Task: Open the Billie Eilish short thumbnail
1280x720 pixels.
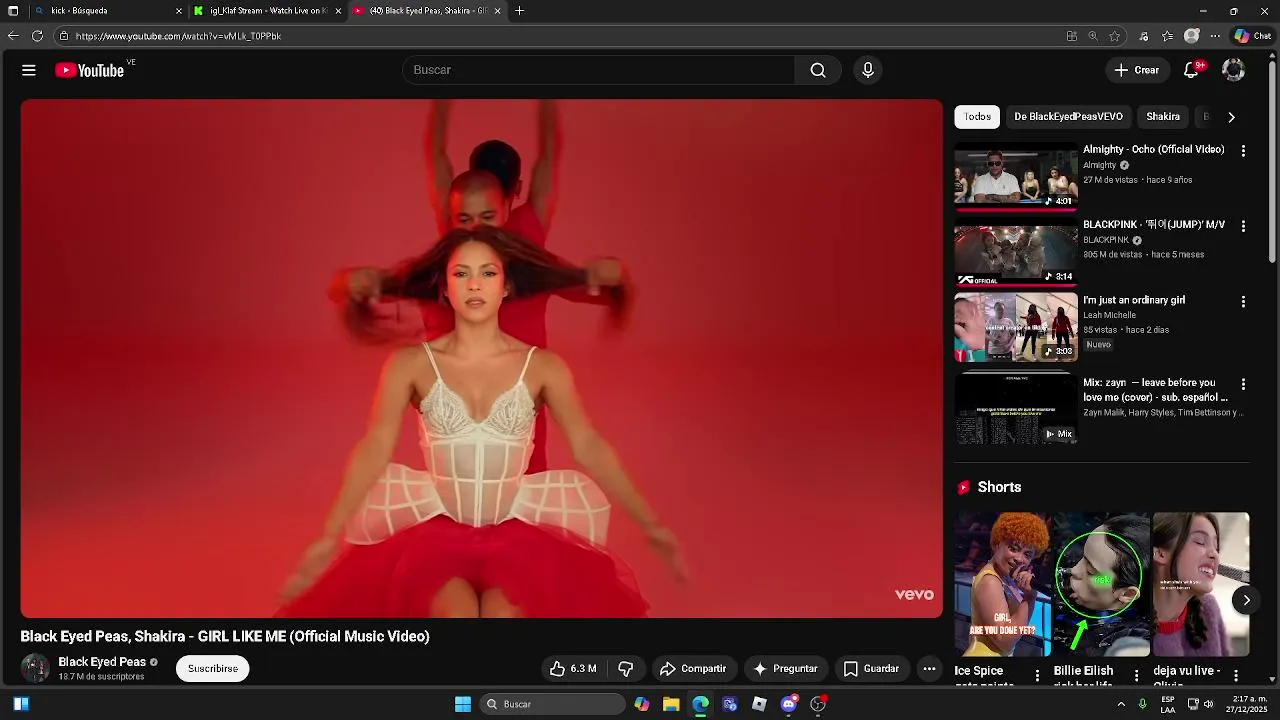Action: [1100, 585]
